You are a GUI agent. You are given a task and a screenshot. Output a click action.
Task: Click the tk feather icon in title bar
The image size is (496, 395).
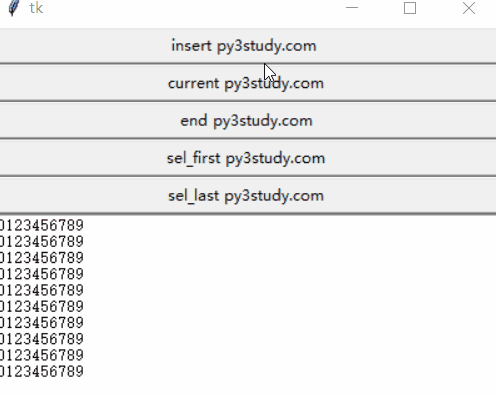[13, 8]
